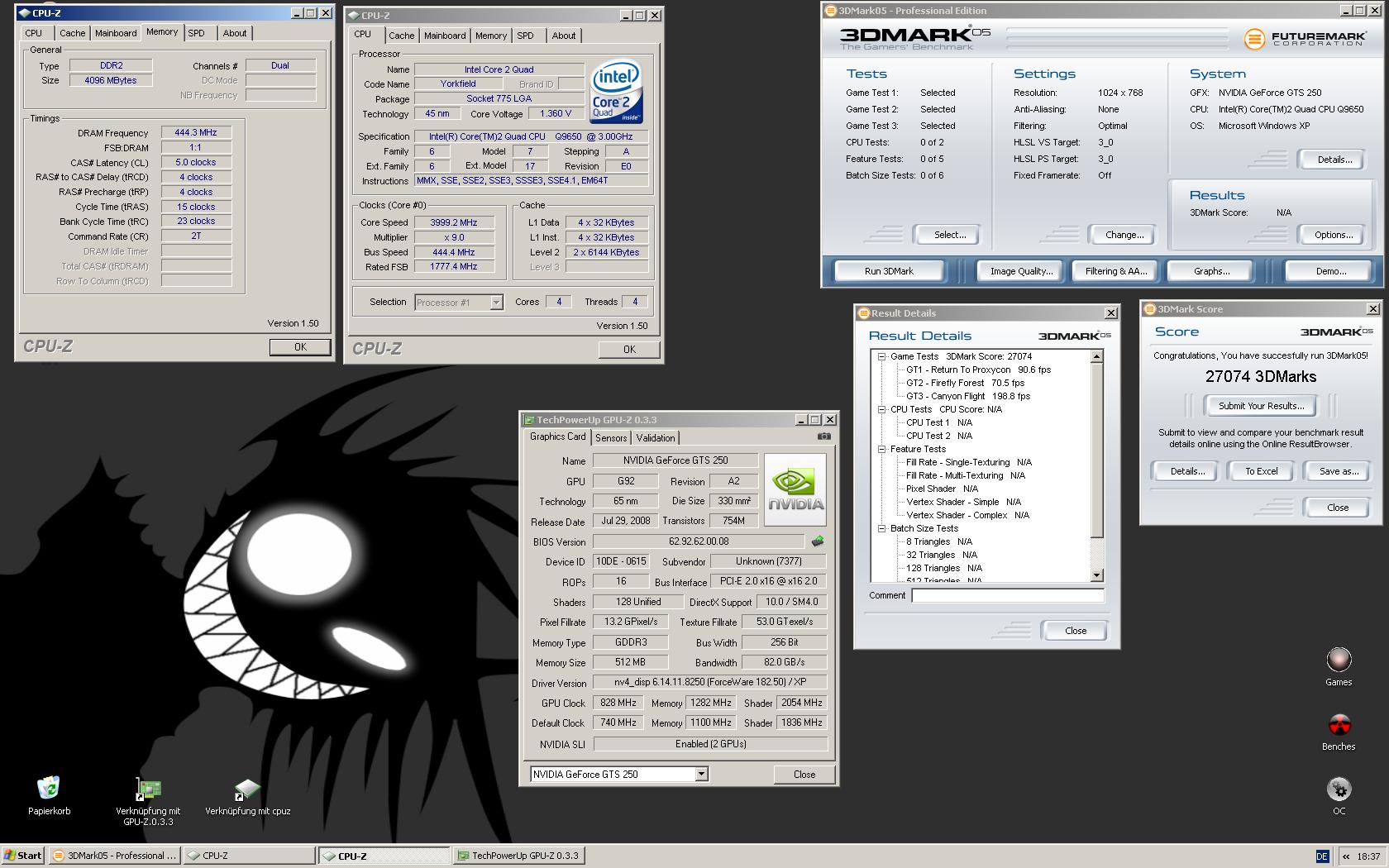Open the GPU-Z 0.3.3 desktop shortcut

pyautogui.click(x=148, y=789)
